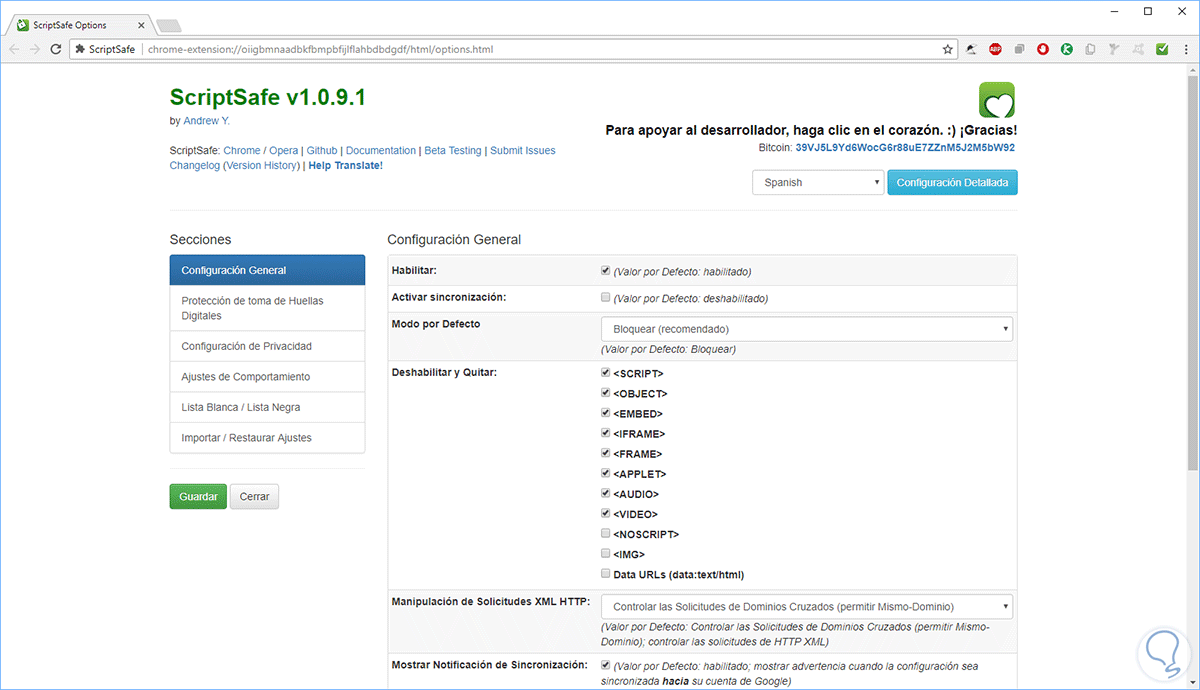Screen dimensions: 1200x690
Task: Click the Help Translate! link
Action: [x=346, y=165]
